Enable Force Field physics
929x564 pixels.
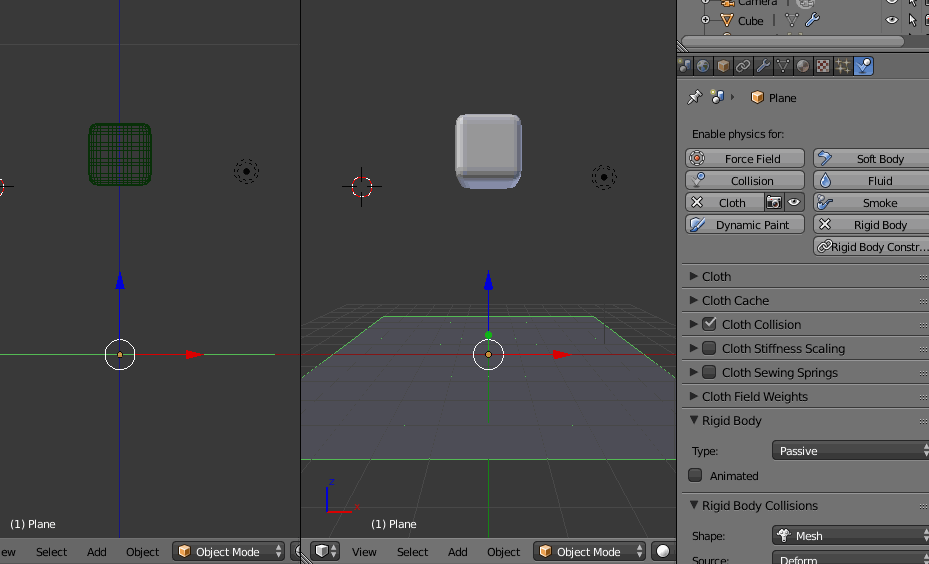745,159
